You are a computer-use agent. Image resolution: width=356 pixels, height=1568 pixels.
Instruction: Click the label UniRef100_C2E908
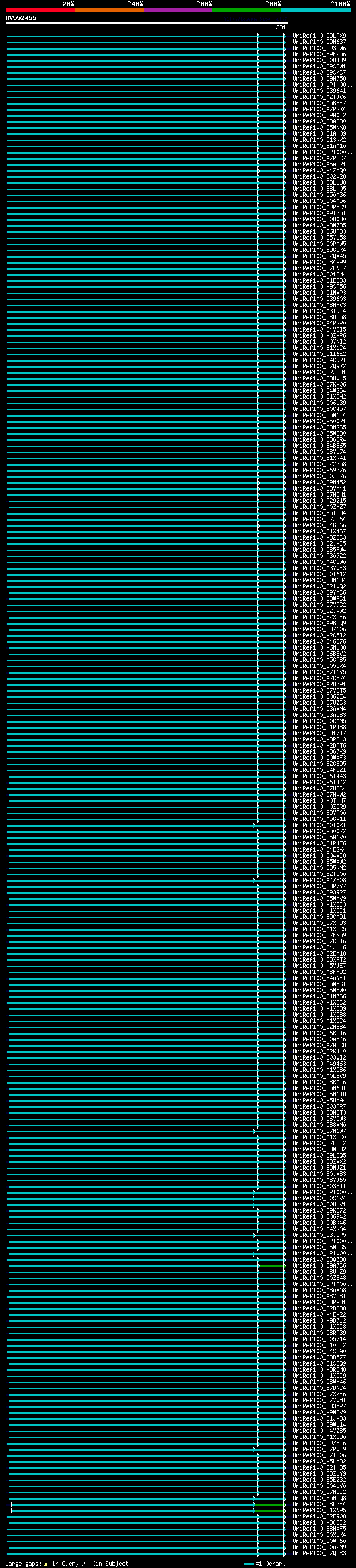319,1517
